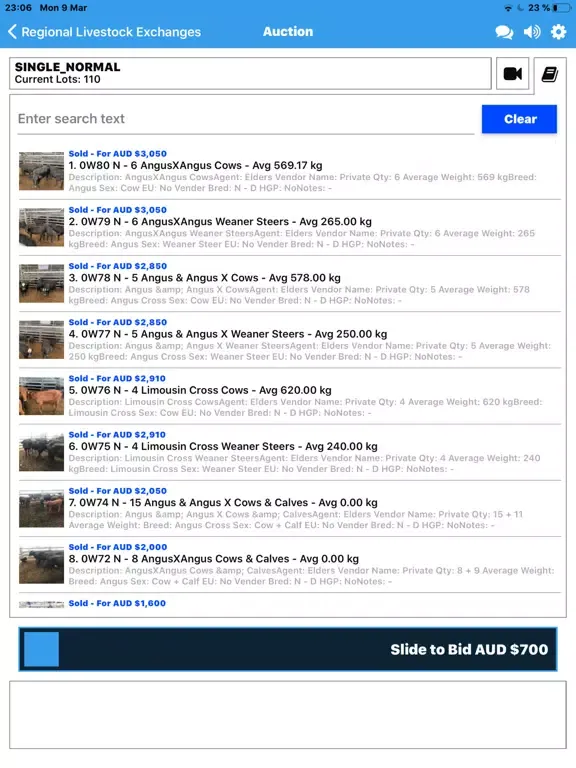Open the chat messages icon
The width and height of the screenshot is (576, 768).
pyautogui.click(x=504, y=32)
